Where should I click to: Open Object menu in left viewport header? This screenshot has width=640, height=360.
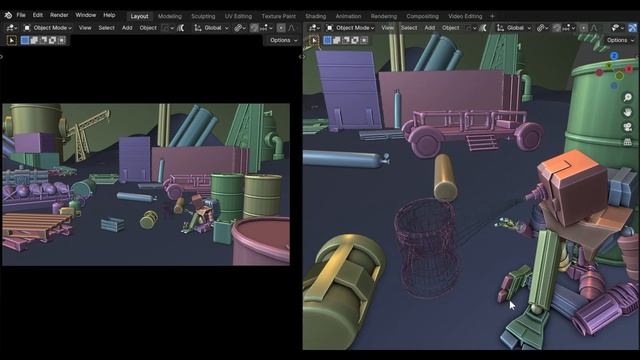pos(148,28)
